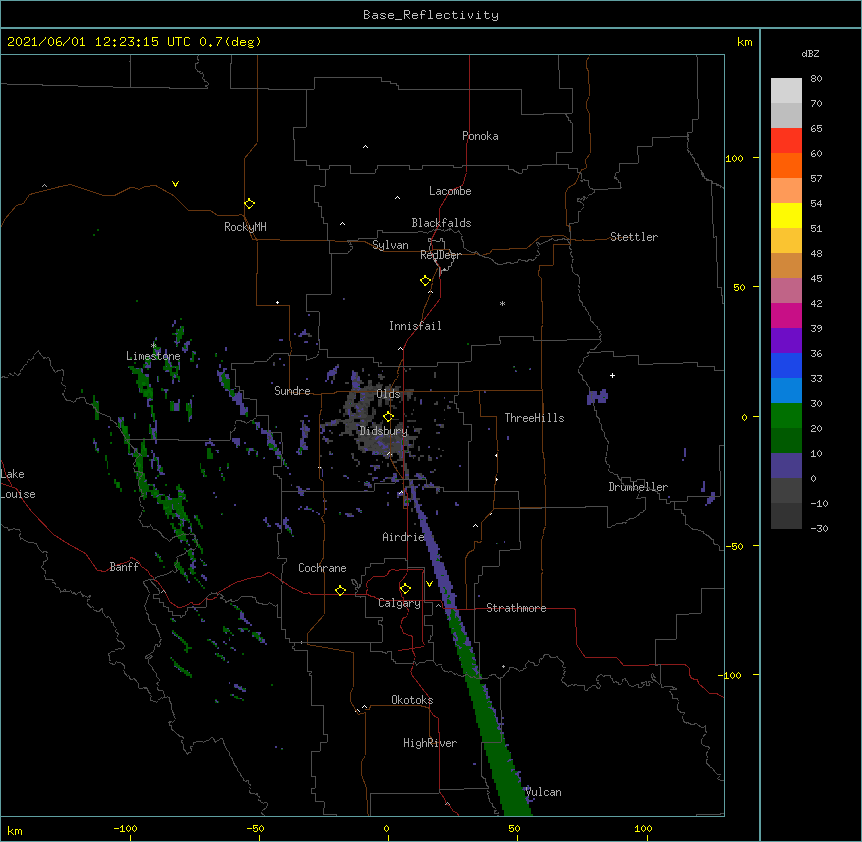Click the Olds town label
862x842 pixels.
click(x=388, y=394)
